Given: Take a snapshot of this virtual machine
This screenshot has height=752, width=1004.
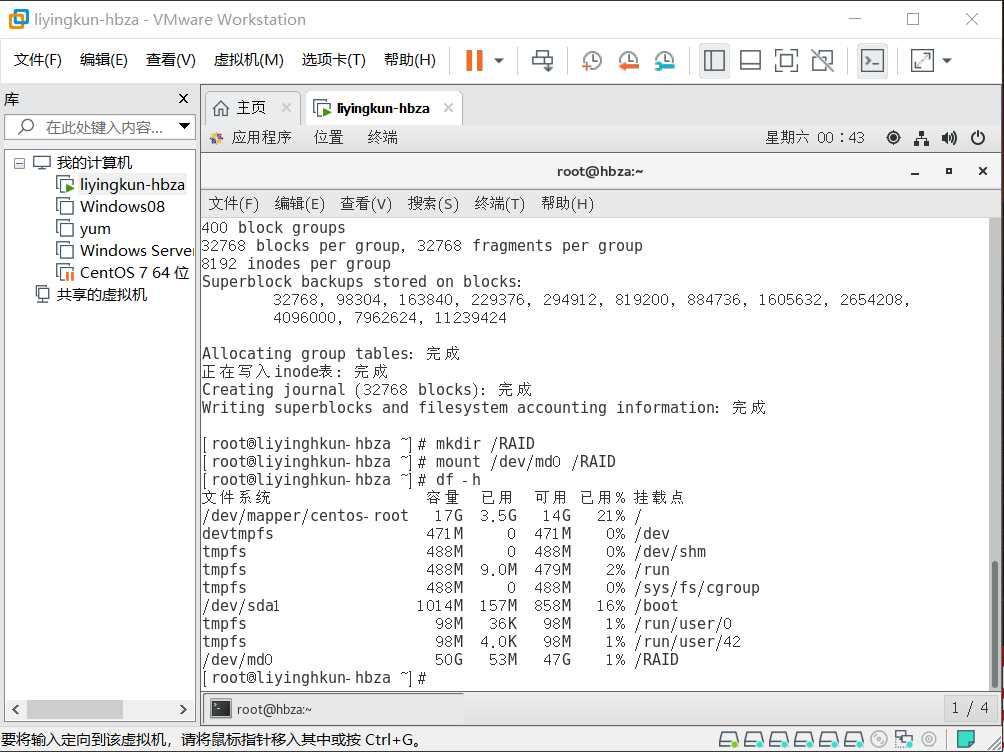Looking at the screenshot, I should 592,61.
